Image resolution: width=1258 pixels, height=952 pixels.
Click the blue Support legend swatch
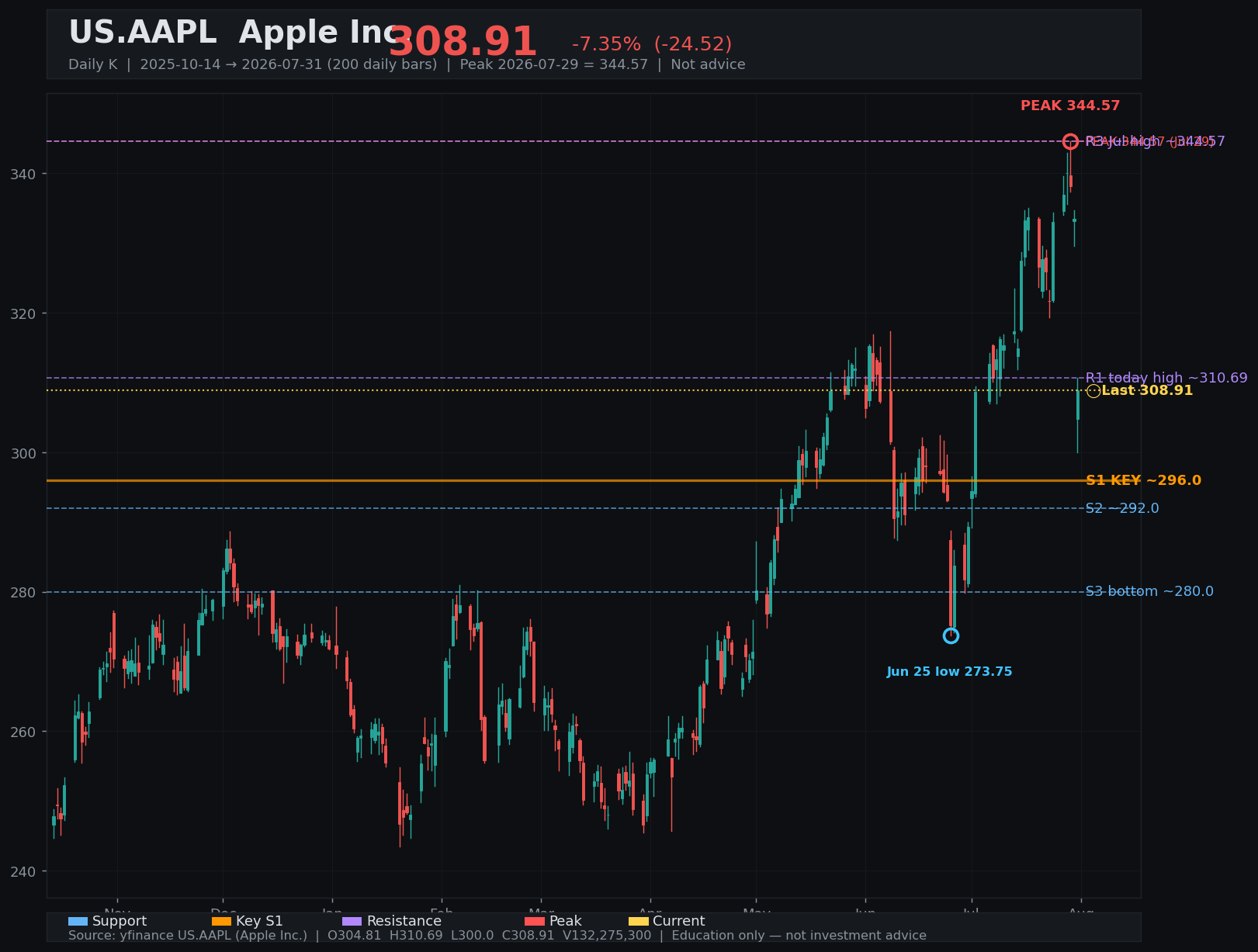tap(78, 922)
